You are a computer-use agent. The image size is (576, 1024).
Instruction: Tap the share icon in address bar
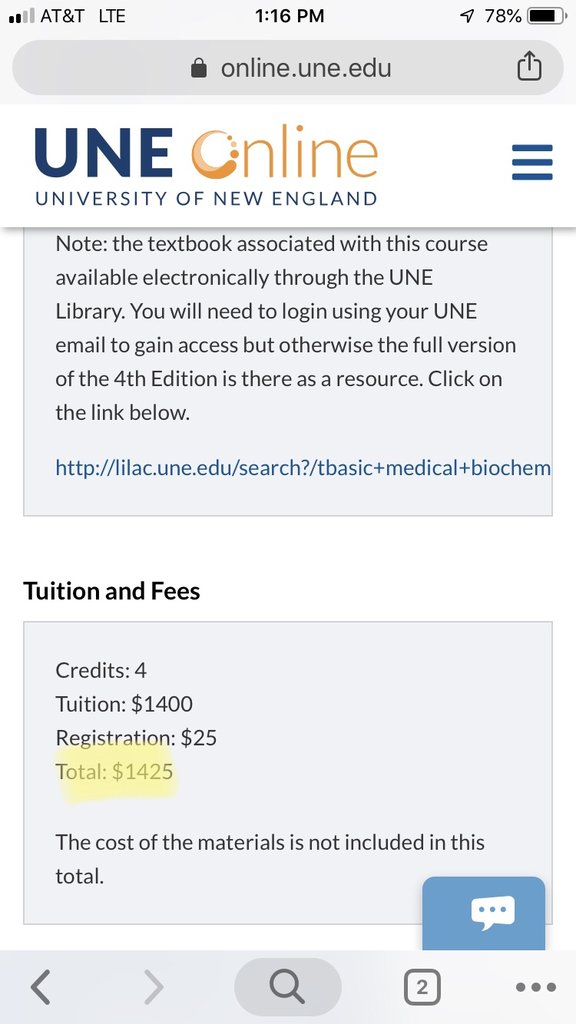(x=529, y=67)
